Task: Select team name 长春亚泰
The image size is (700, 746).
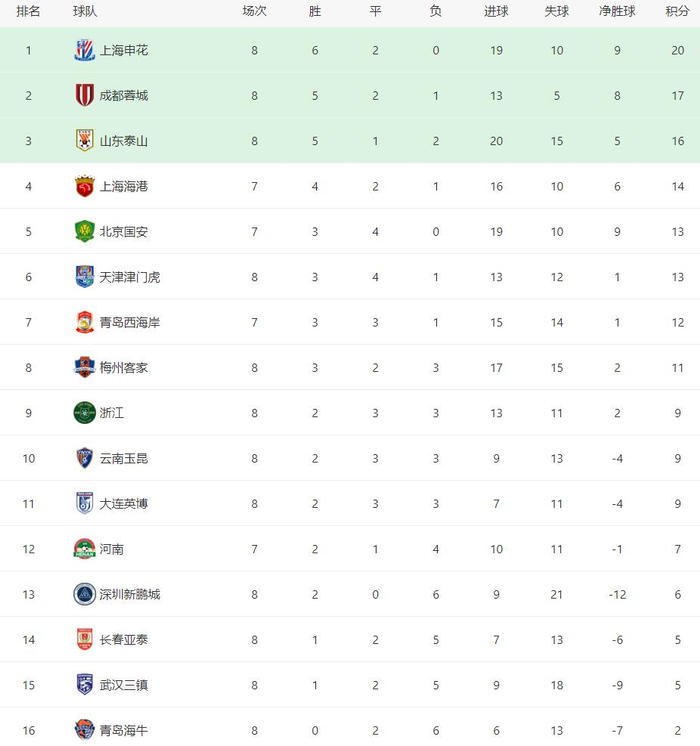Action: point(123,640)
